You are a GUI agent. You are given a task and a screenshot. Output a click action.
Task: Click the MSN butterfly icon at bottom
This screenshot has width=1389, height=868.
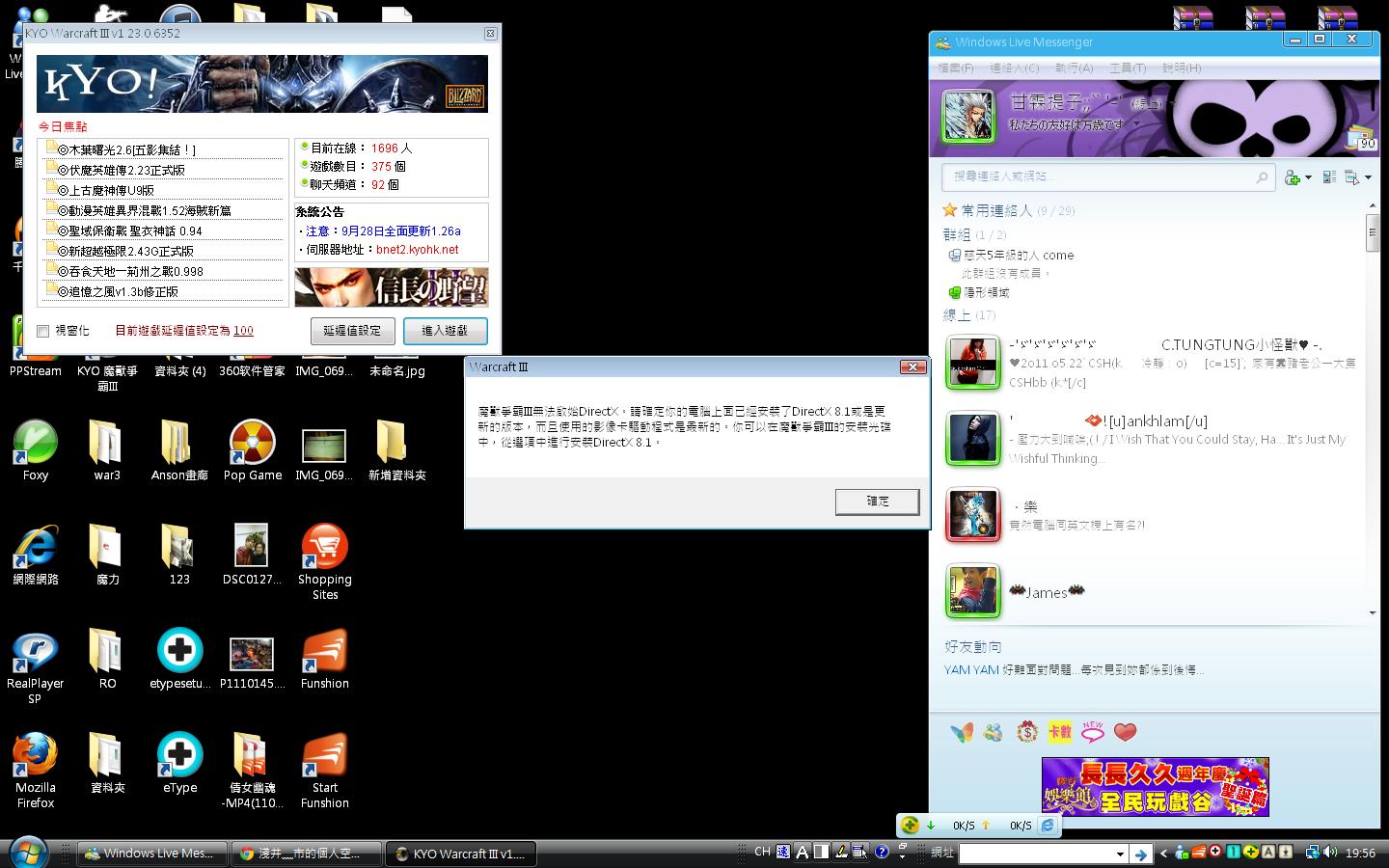point(962,733)
